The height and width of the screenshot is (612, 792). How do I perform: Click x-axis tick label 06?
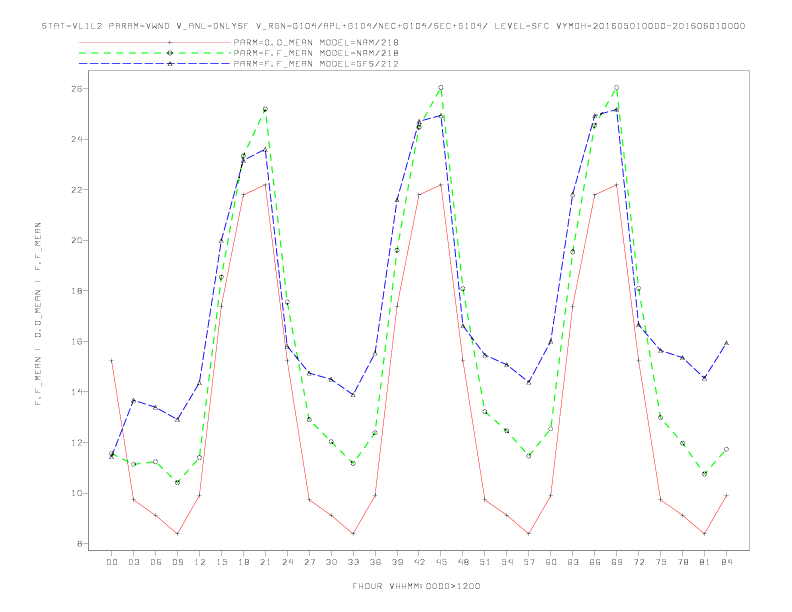[x=156, y=562]
